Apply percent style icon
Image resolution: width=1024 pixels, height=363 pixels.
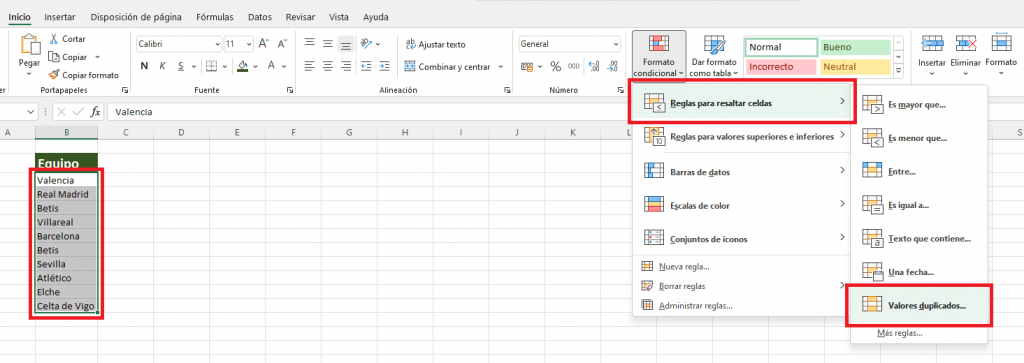(556, 66)
